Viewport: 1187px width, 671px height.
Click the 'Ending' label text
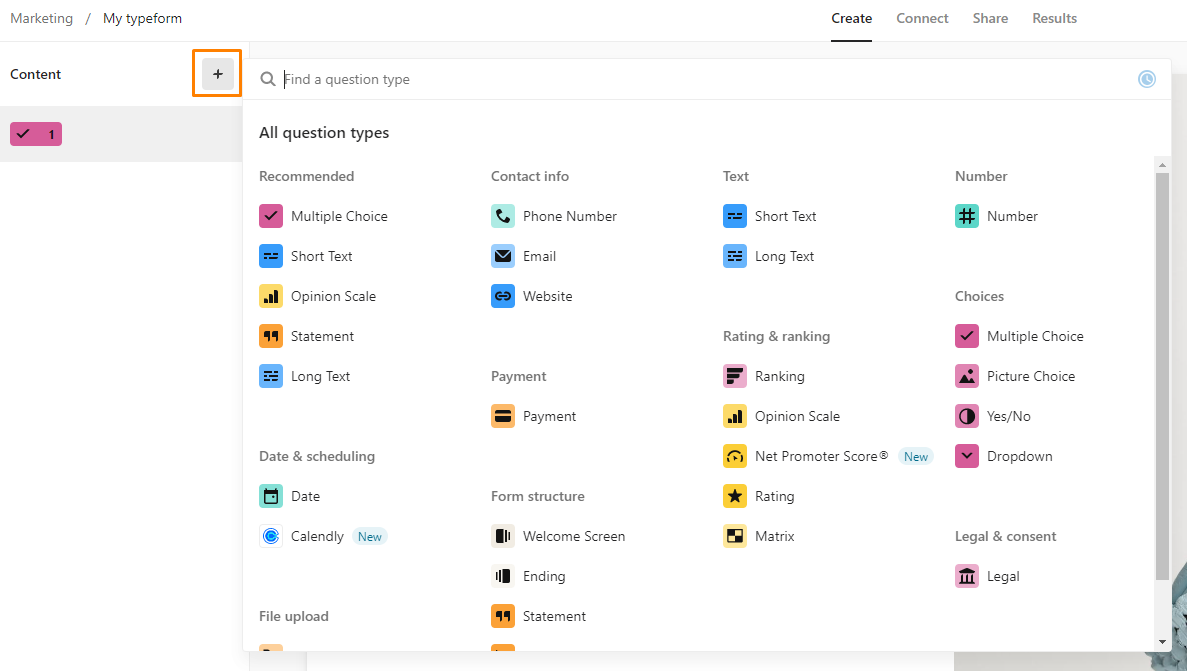click(x=544, y=576)
